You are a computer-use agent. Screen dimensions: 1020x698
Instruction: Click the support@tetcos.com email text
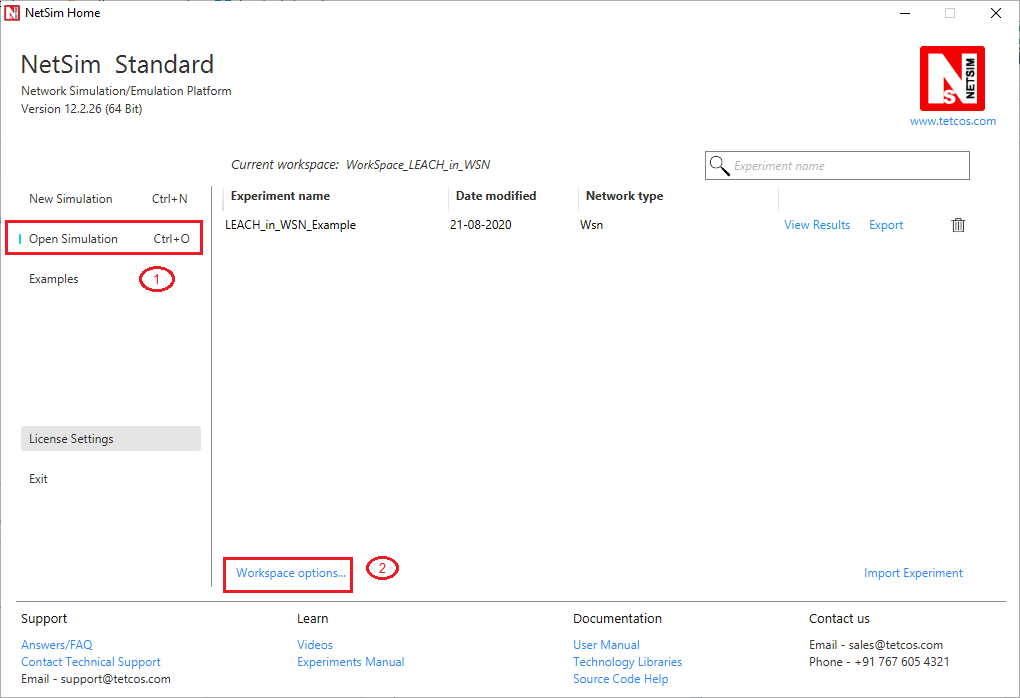click(116, 678)
